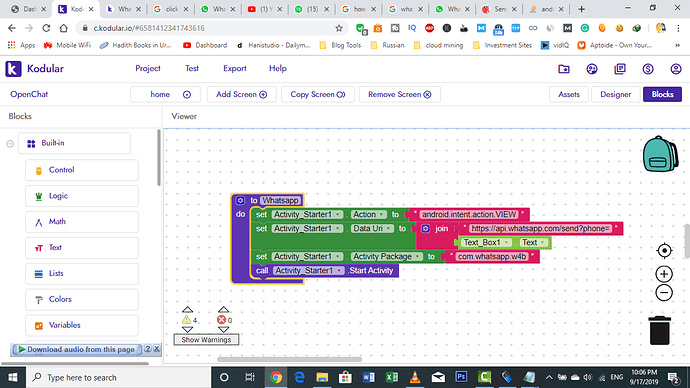Click the blocks panel vertical scrollbar
This screenshot has height=388, width=690.
click(159, 157)
